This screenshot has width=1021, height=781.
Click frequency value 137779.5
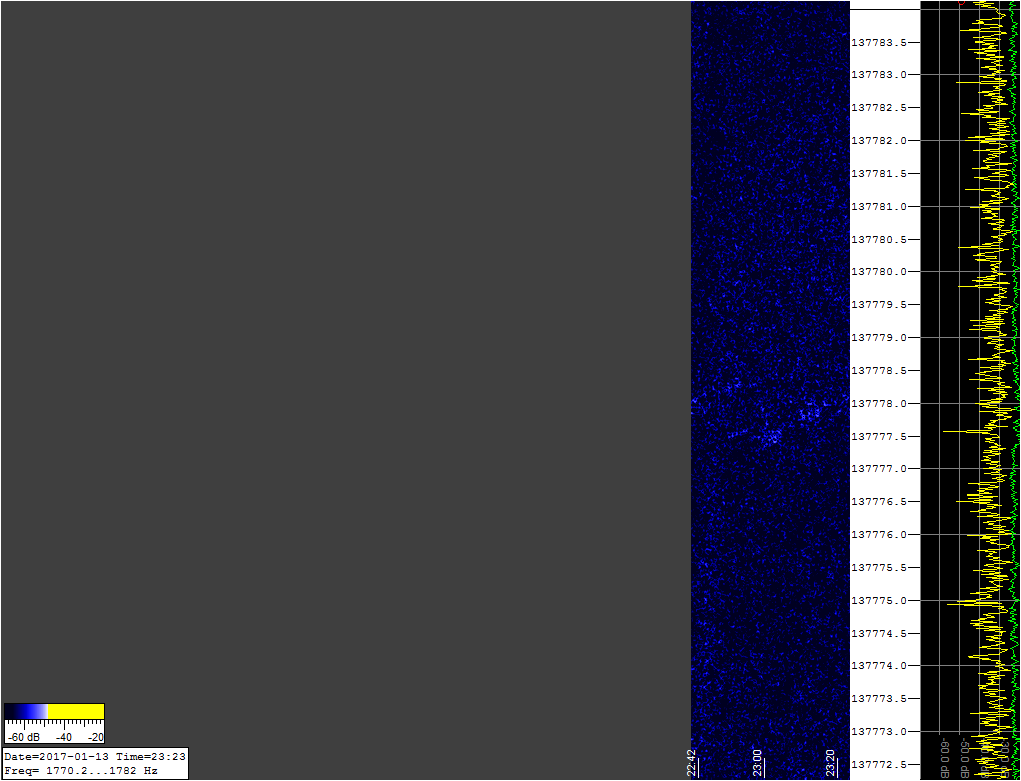(880, 305)
